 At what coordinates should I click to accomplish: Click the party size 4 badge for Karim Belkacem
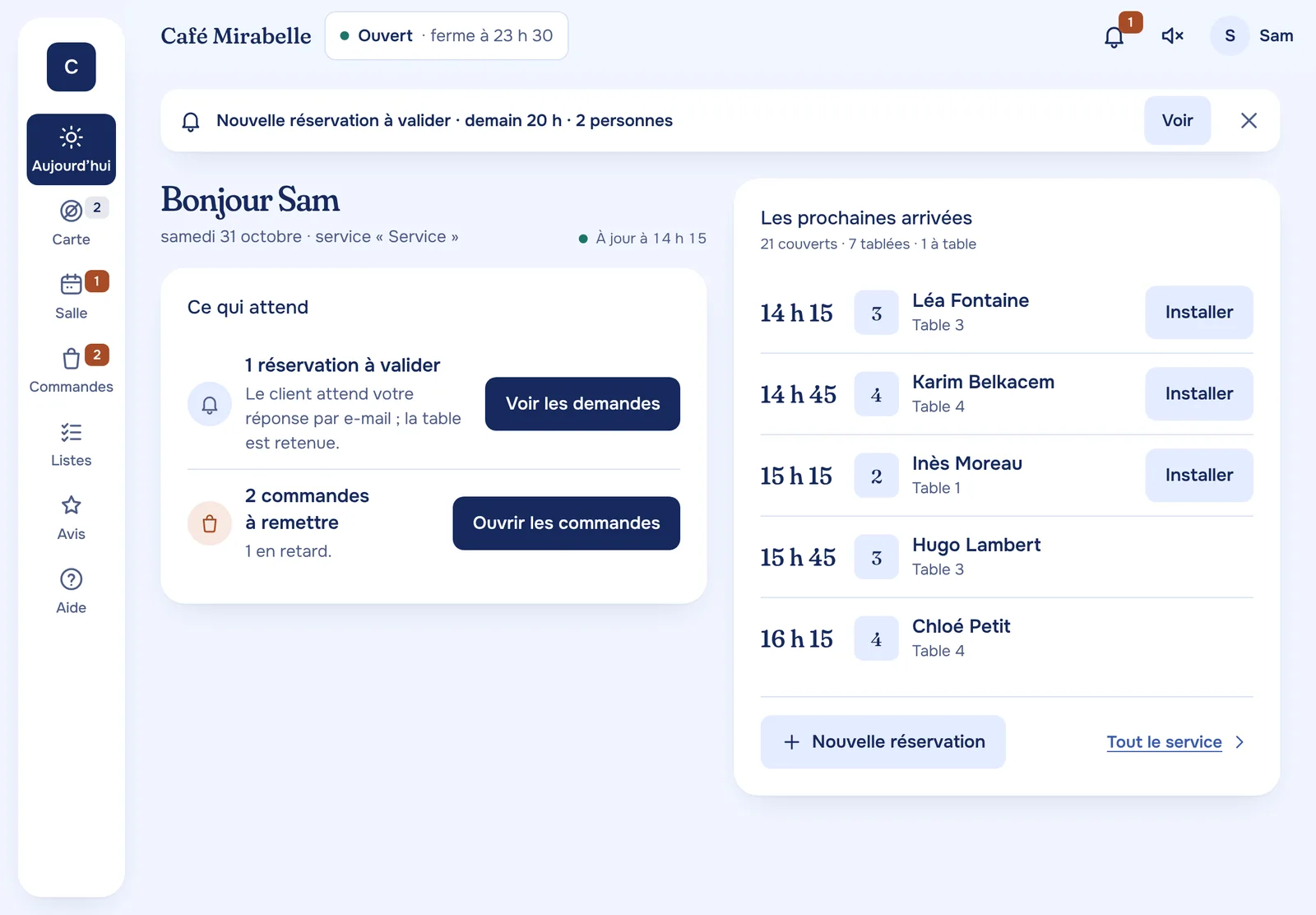click(x=876, y=394)
